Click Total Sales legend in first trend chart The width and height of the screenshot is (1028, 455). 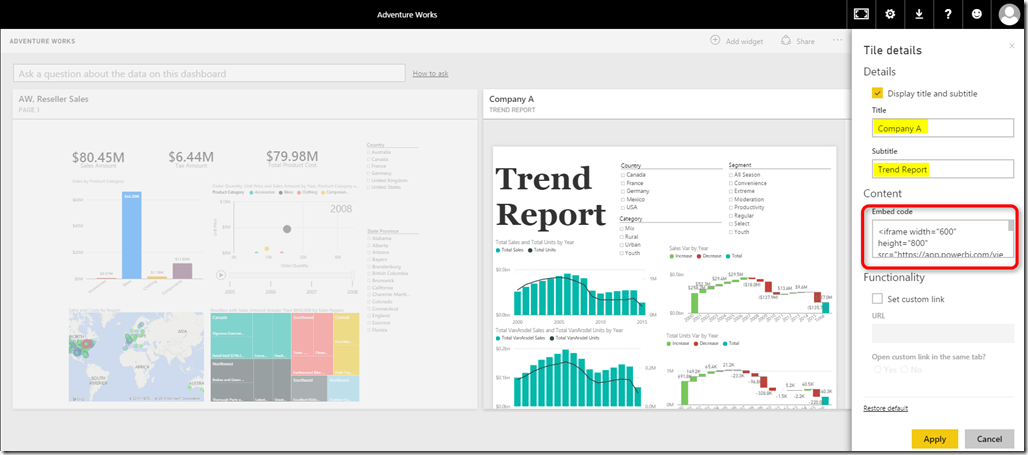(x=510, y=250)
